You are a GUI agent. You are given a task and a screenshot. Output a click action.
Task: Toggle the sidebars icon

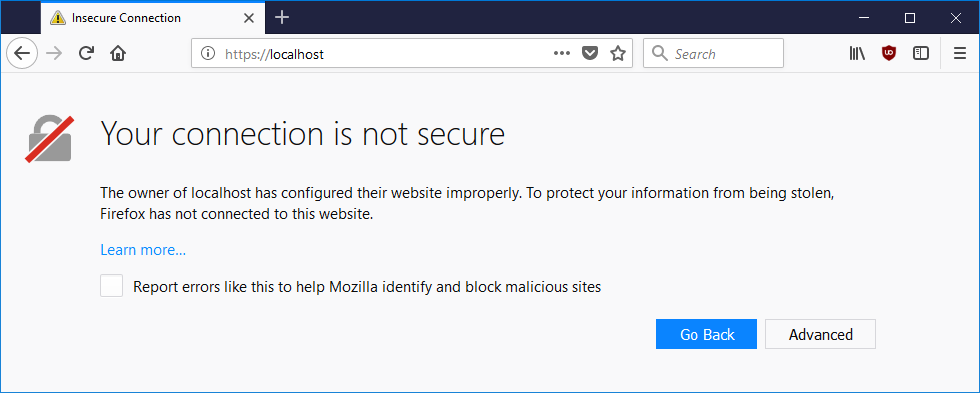click(x=921, y=54)
